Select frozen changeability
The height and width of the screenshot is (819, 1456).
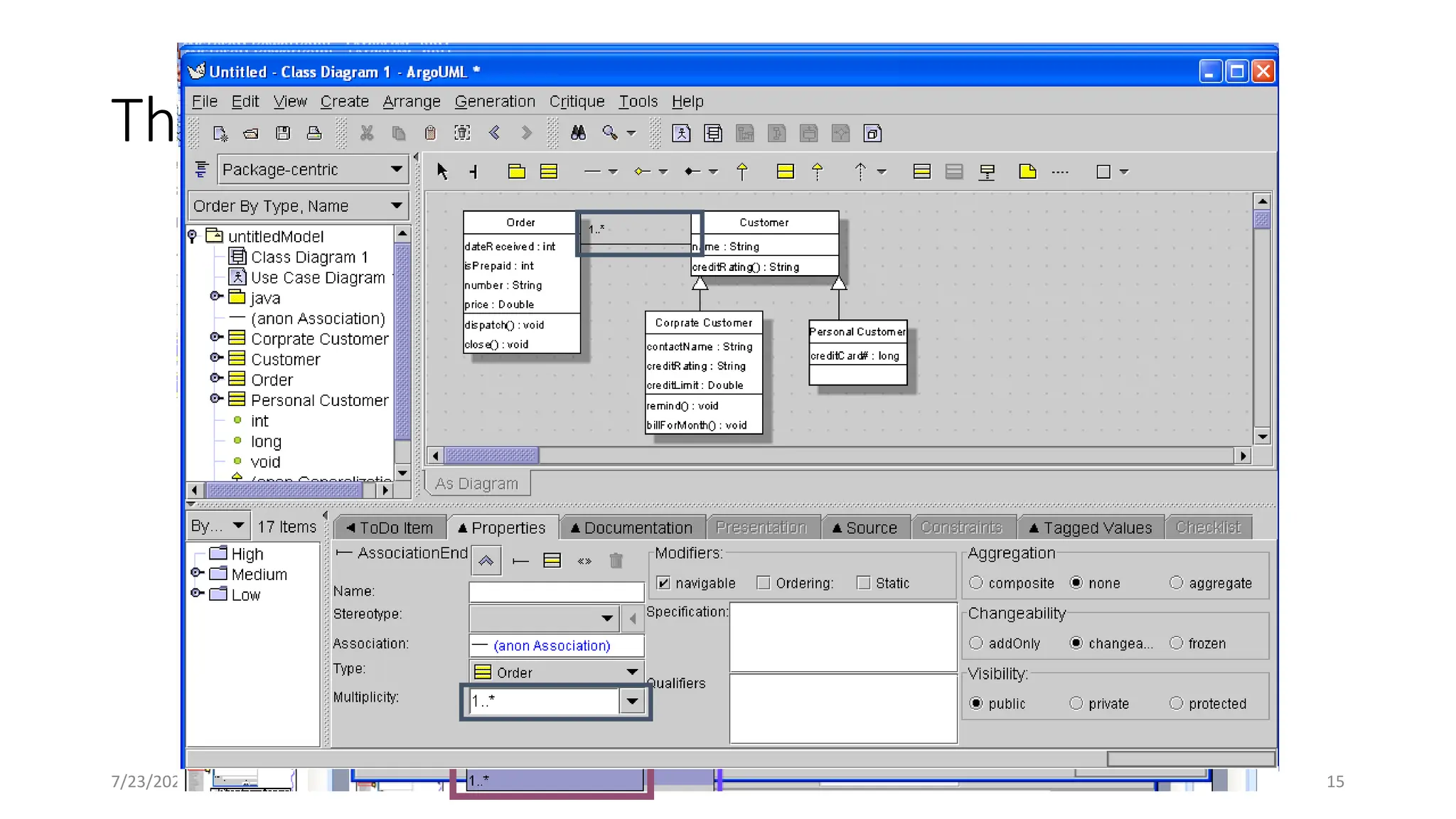pyautogui.click(x=1177, y=643)
